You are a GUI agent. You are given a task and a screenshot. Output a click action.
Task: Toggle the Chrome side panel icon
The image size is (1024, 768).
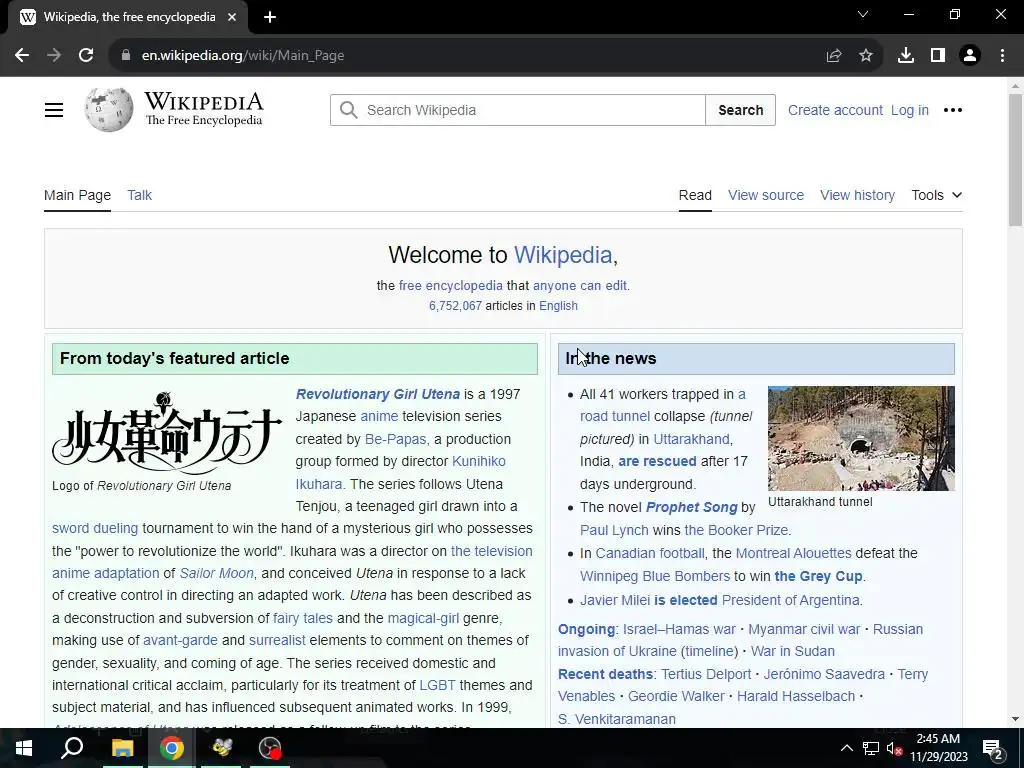pyautogui.click(x=938, y=56)
